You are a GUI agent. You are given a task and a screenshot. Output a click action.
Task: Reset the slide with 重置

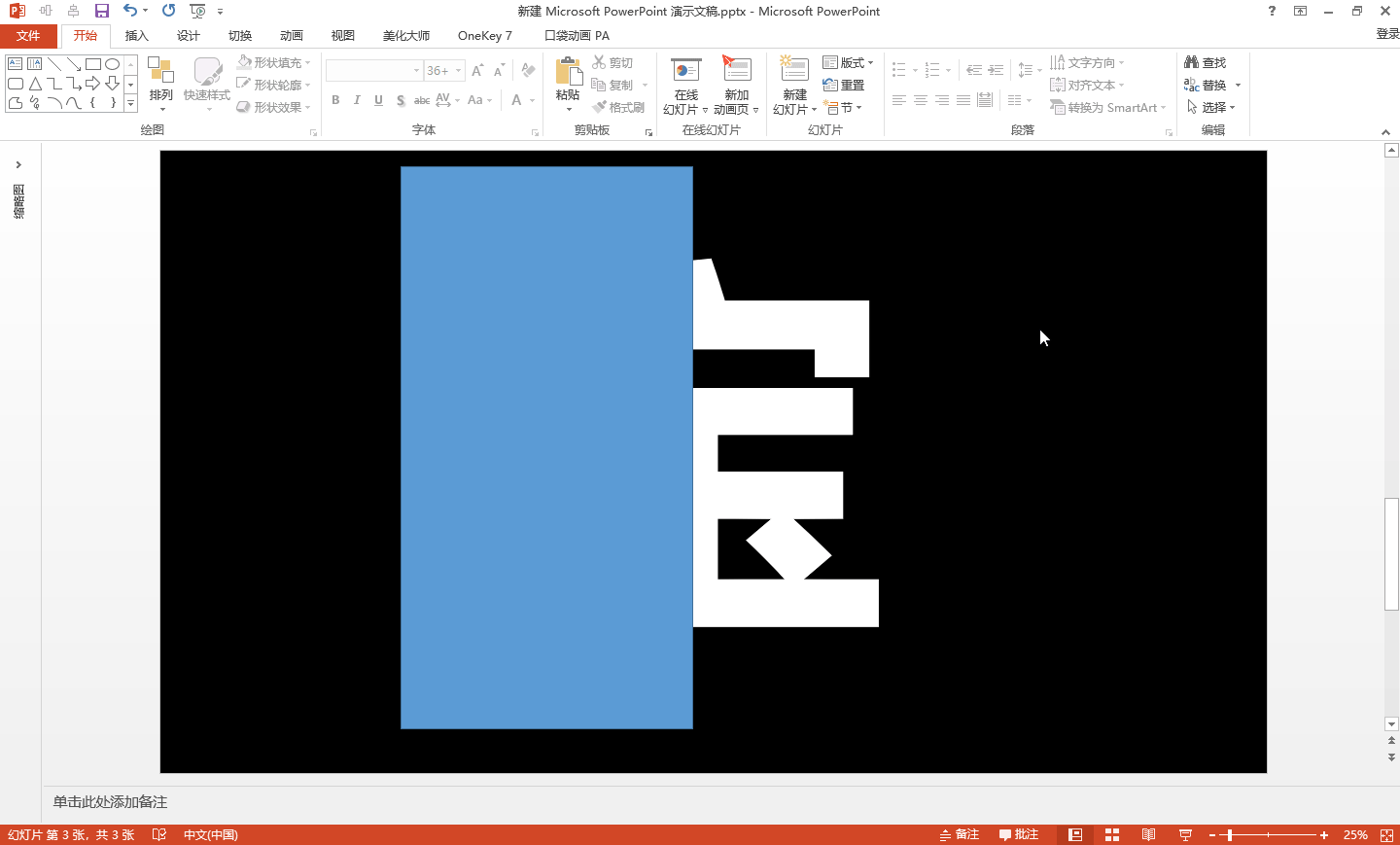(844, 85)
